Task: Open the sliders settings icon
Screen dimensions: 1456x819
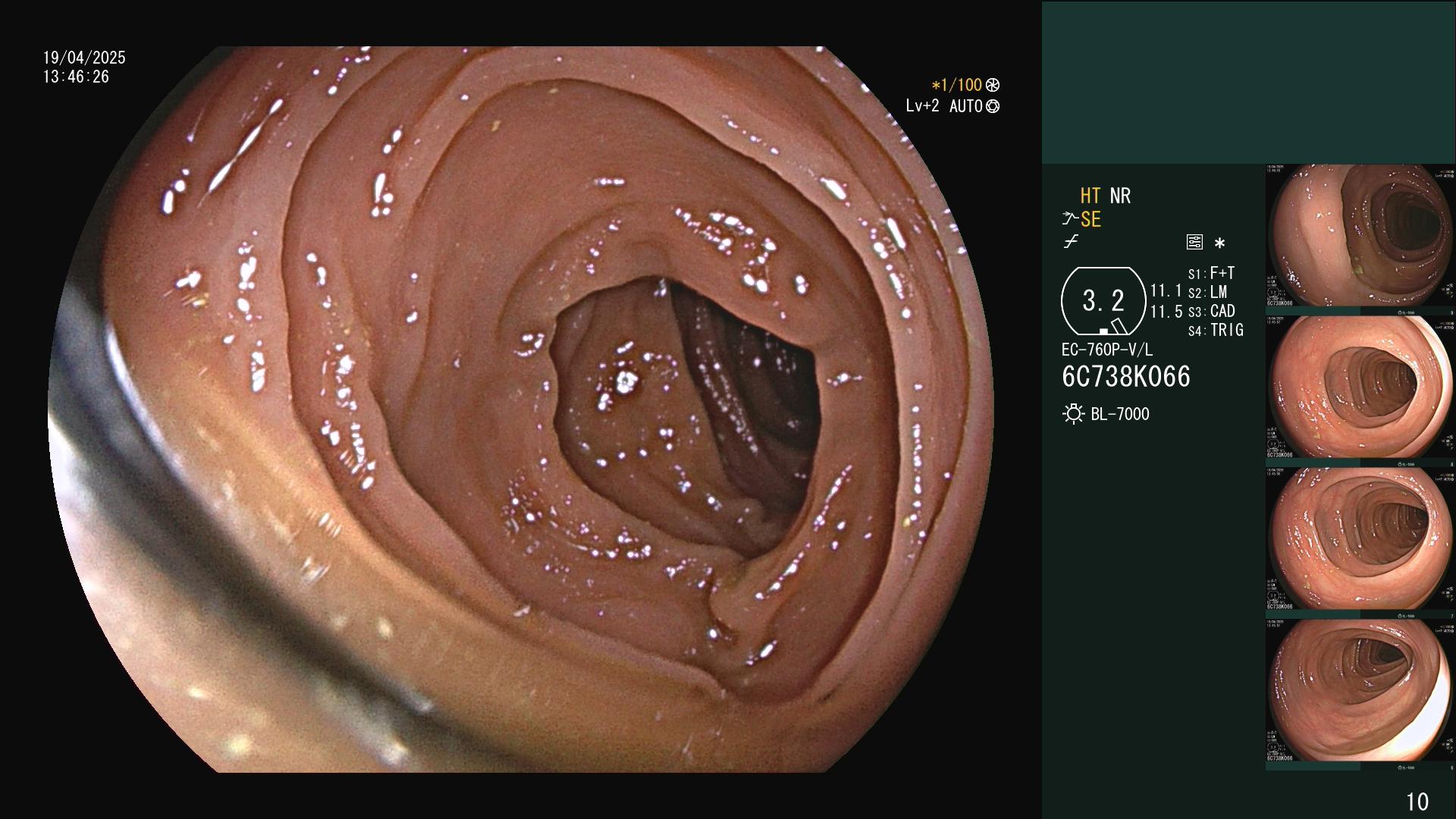Action: coord(1194,243)
